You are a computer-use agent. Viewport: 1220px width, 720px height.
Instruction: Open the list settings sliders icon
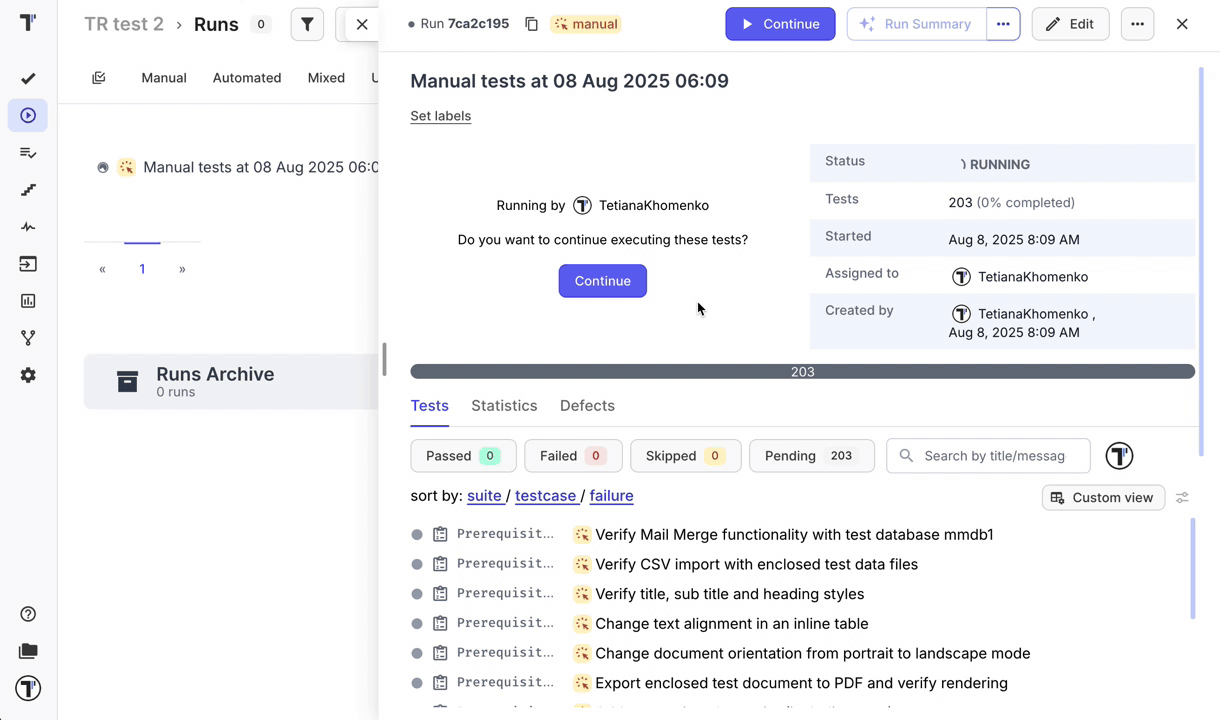[1182, 498]
